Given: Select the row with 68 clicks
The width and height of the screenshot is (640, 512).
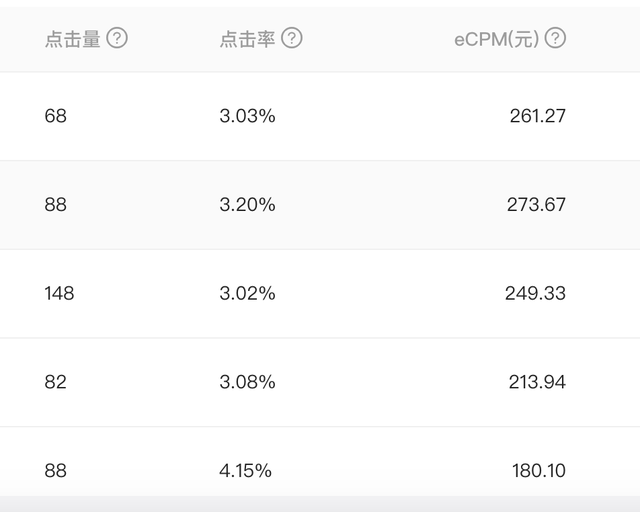Looking at the screenshot, I should tap(320, 116).
